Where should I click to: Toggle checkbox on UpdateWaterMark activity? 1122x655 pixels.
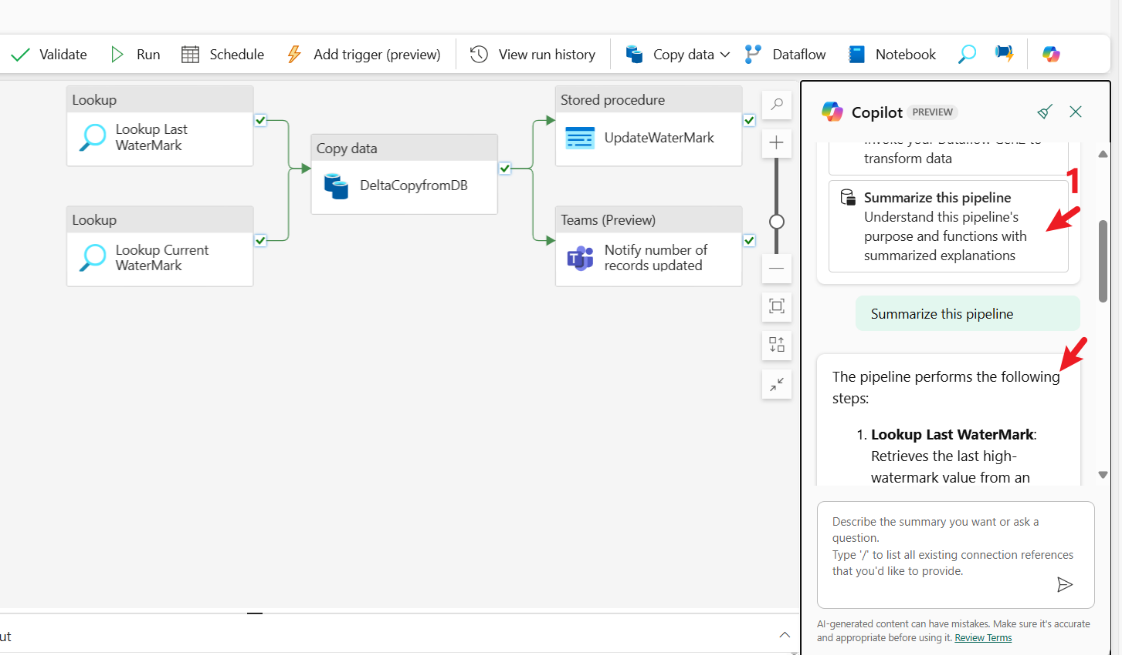(749, 121)
